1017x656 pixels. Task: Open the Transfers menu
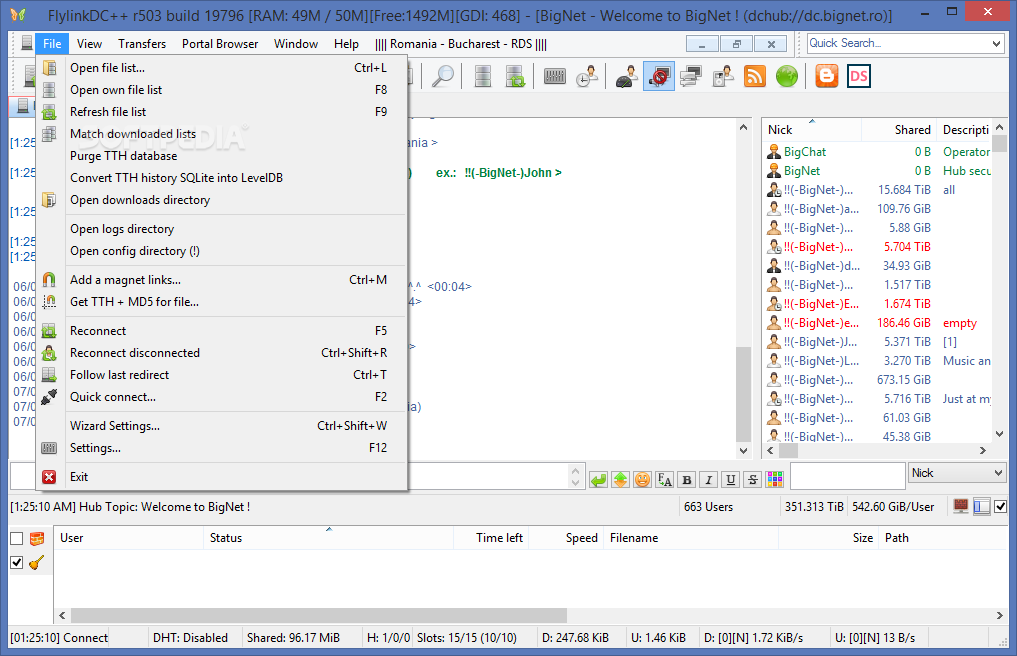[142, 43]
